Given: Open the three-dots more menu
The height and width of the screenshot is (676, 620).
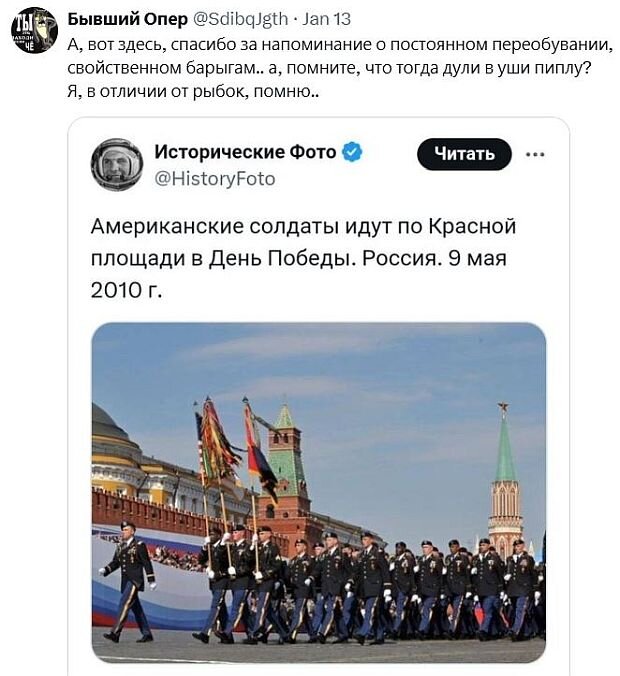Looking at the screenshot, I should (x=535, y=154).
